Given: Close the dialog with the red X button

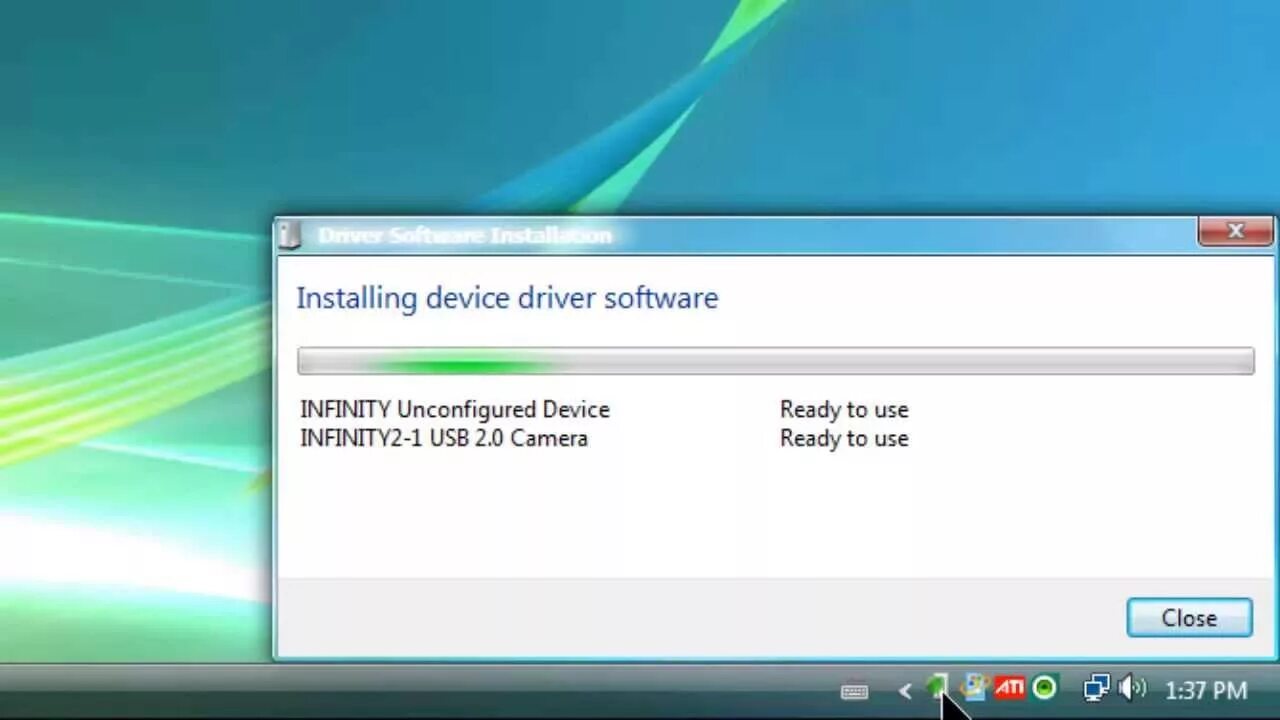Looking at the screenshot, I should (1235, 232).
